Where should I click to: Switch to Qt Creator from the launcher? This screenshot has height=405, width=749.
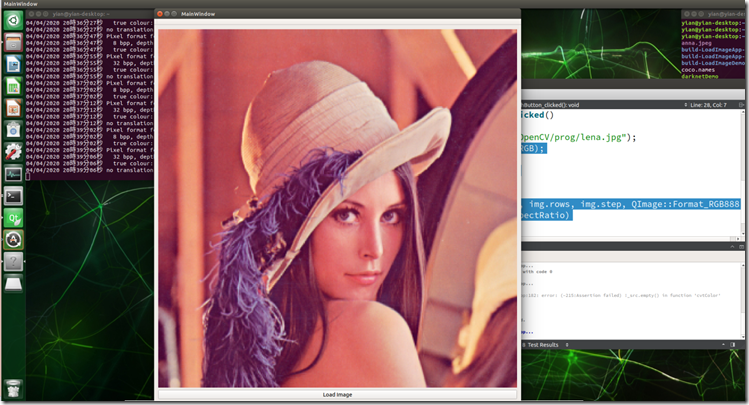click(13, 218)
